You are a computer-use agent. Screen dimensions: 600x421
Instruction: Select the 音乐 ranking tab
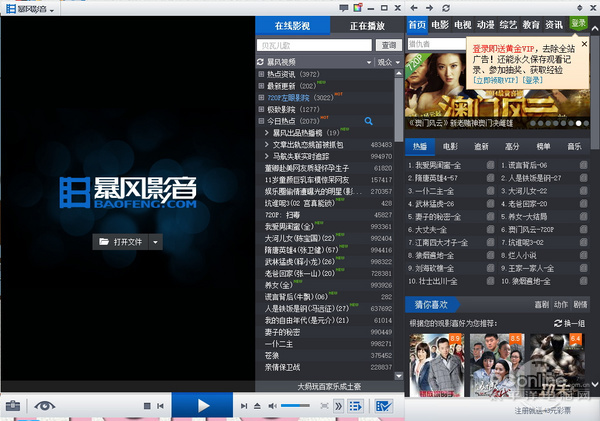(x=574, y=147)
